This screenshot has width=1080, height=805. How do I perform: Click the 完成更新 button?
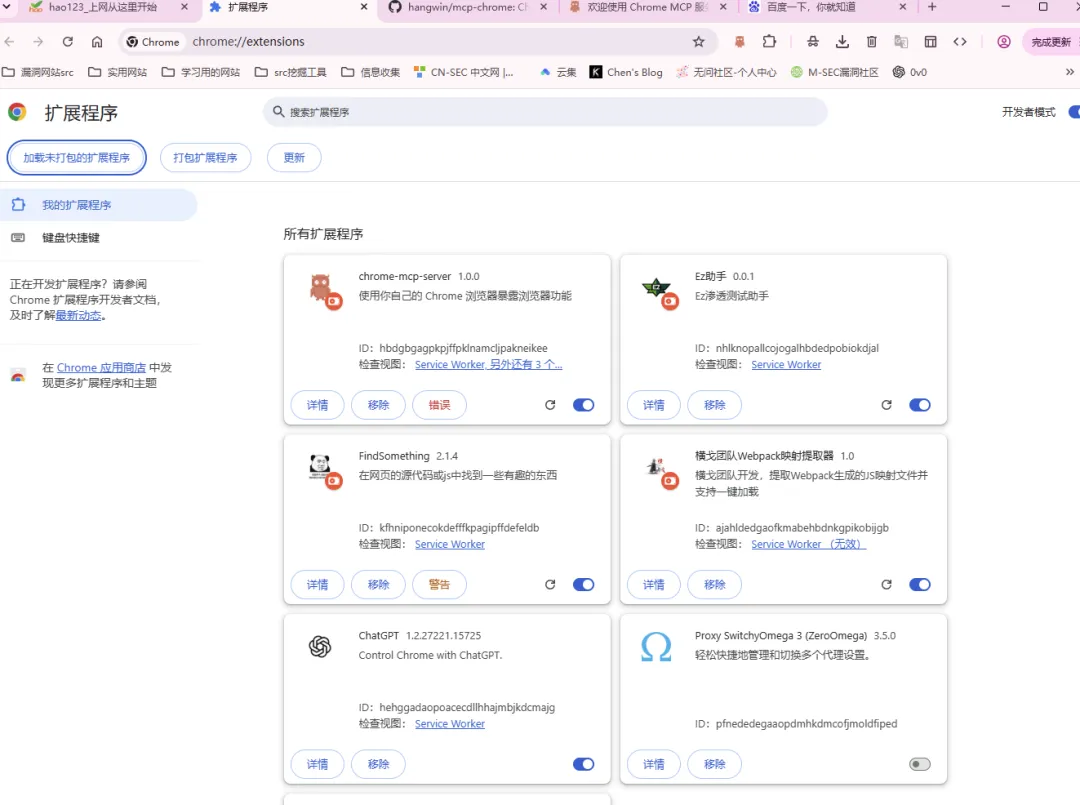point(1052,42)
